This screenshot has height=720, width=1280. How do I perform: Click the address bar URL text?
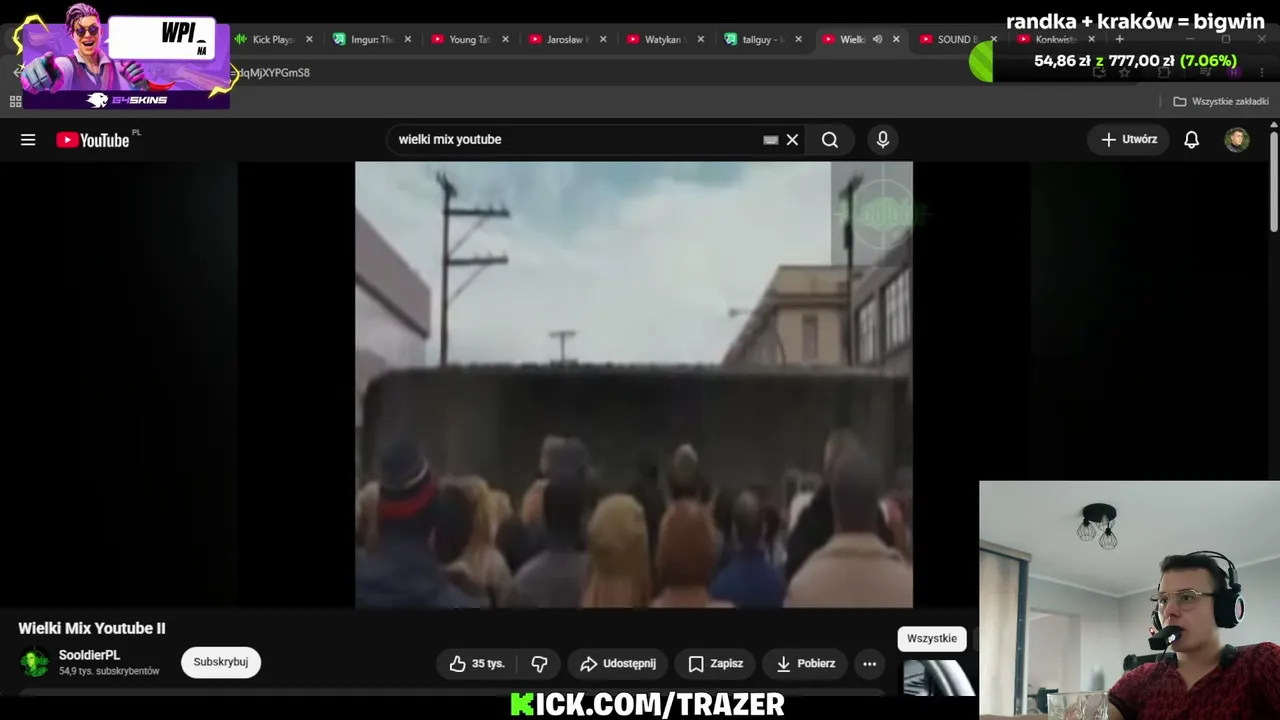coord(272,73)
